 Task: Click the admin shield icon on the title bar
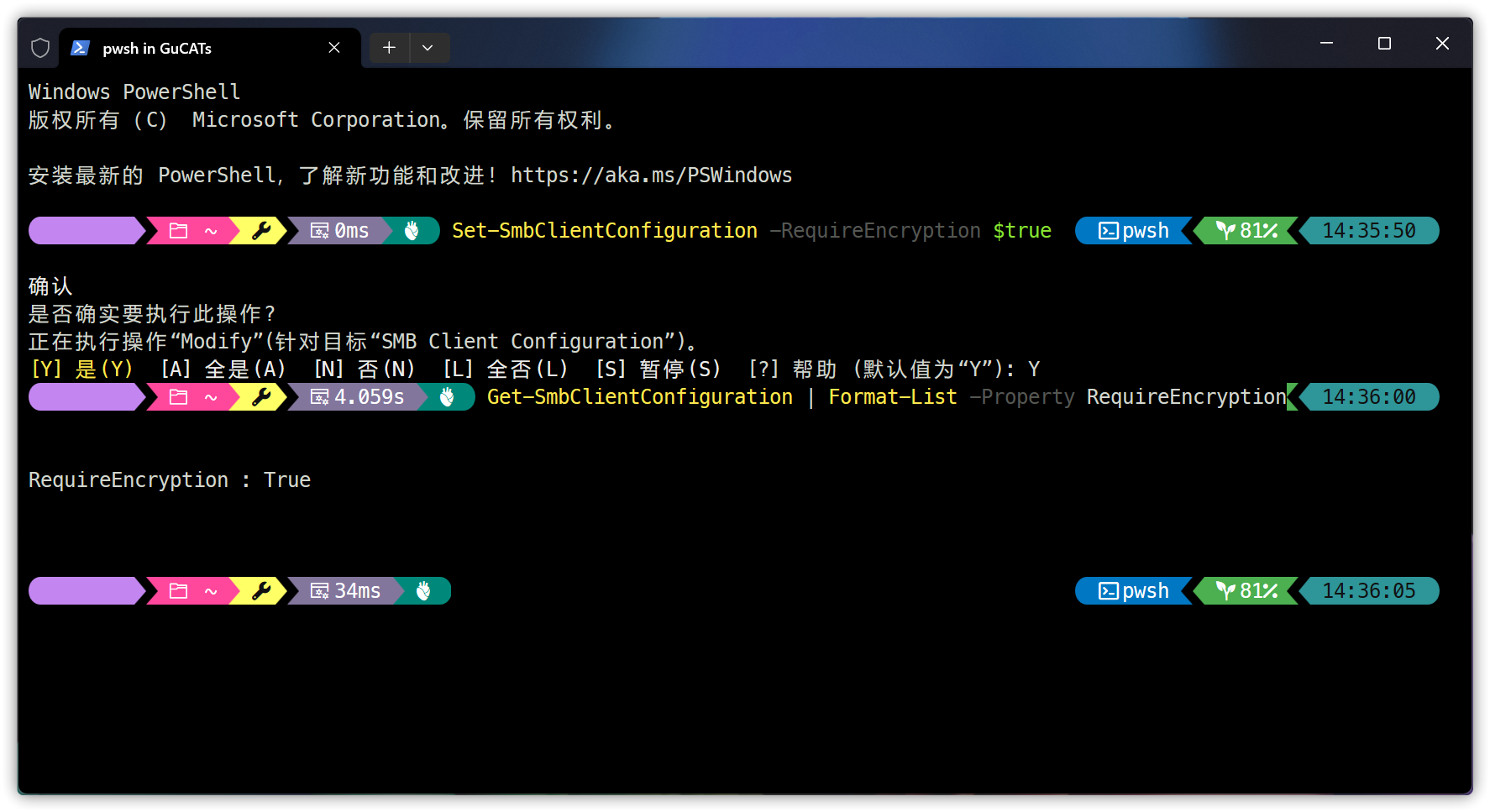point(39,47)
